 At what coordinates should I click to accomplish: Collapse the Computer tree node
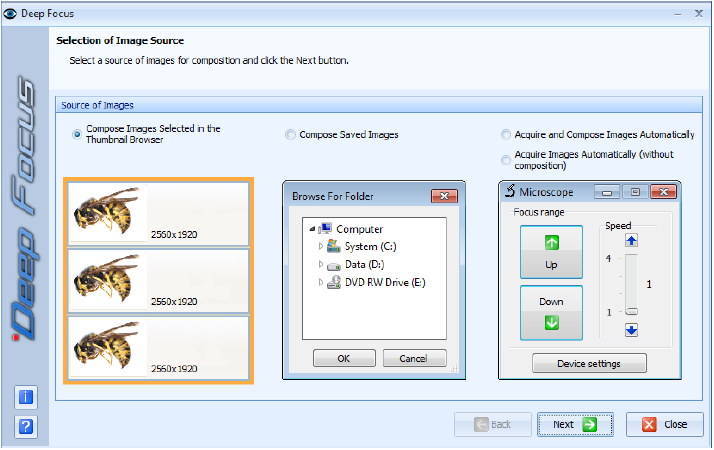pyautogui.click(x=312, y=229)
